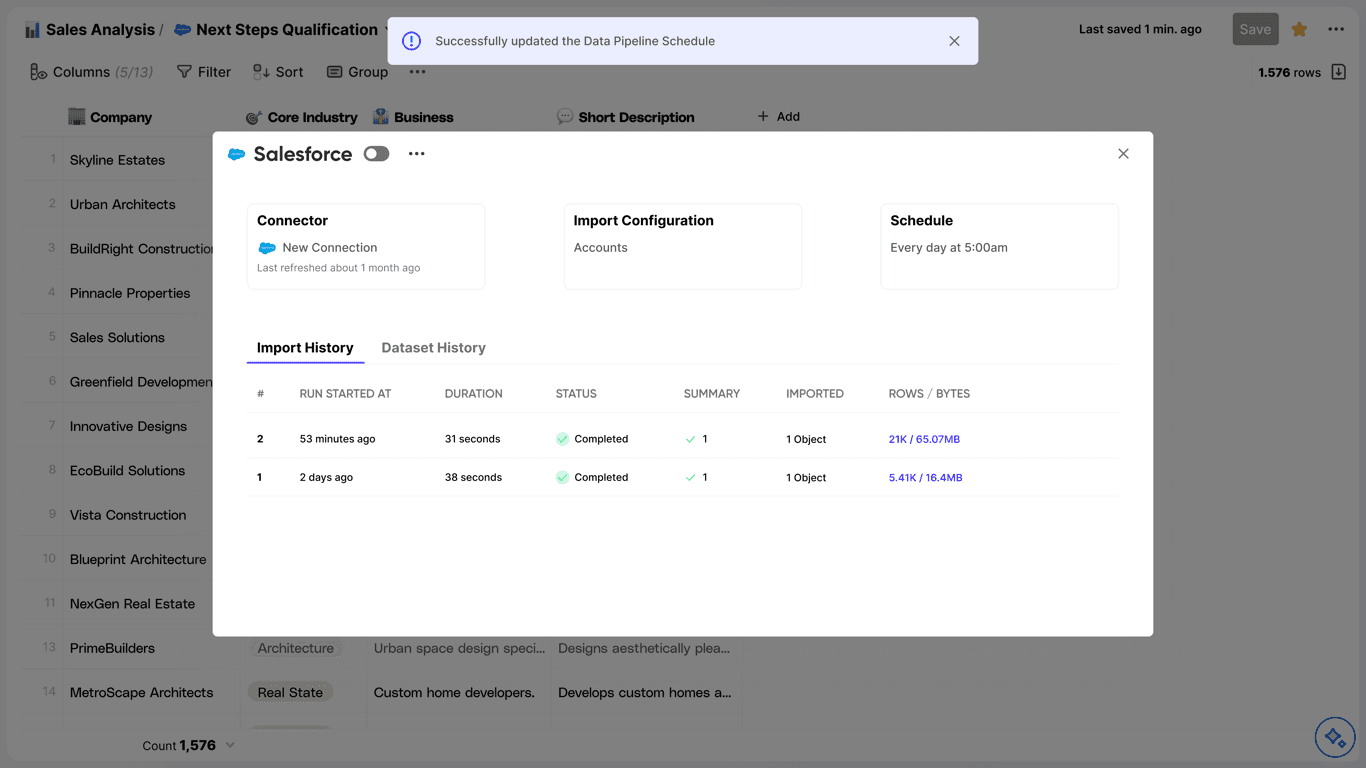Click the info icon in the notification
Image resolution: width=1366 pixels, height=768 pixels.
411,41
